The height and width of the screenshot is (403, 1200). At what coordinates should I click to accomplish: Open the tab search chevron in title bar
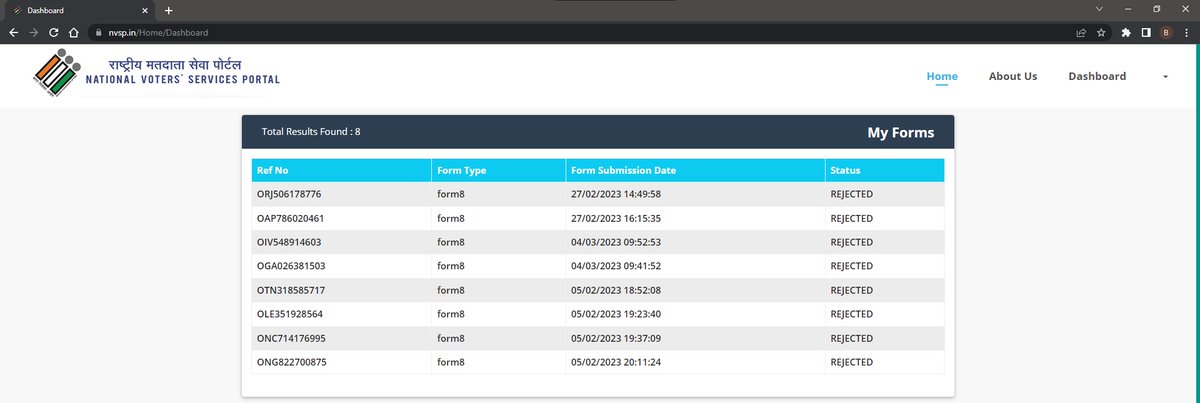point(1099,9)
